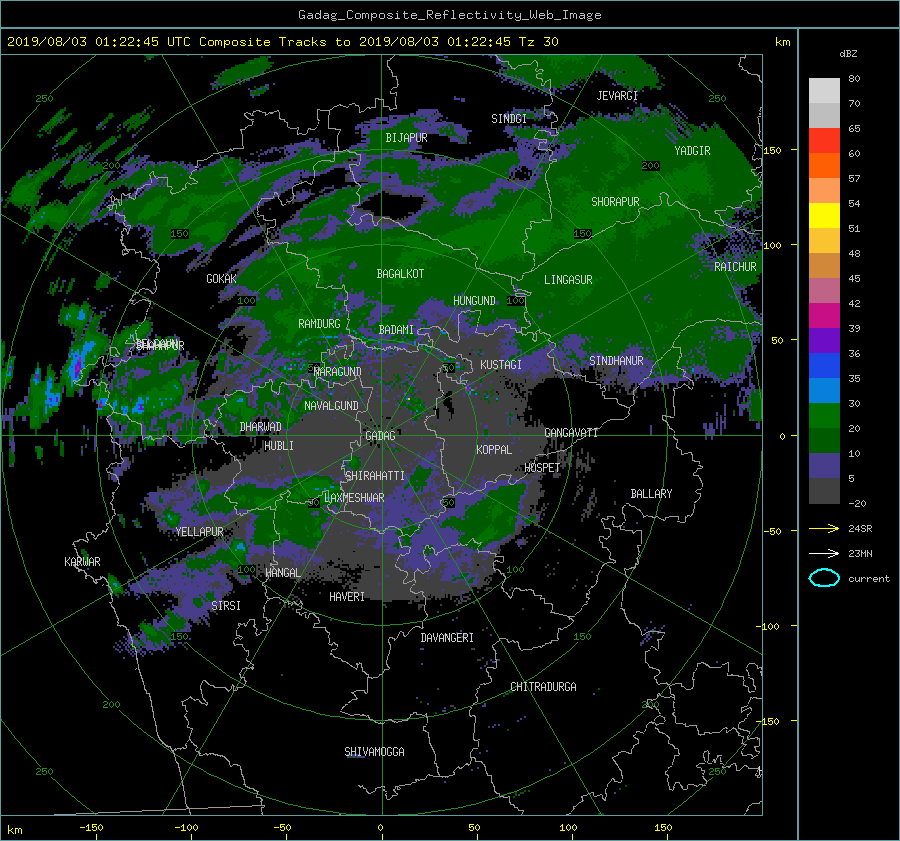This screenshot has height=841, width=900.
Task: Click the cyan current-position ellipse icon
Action: click(824, 578)
